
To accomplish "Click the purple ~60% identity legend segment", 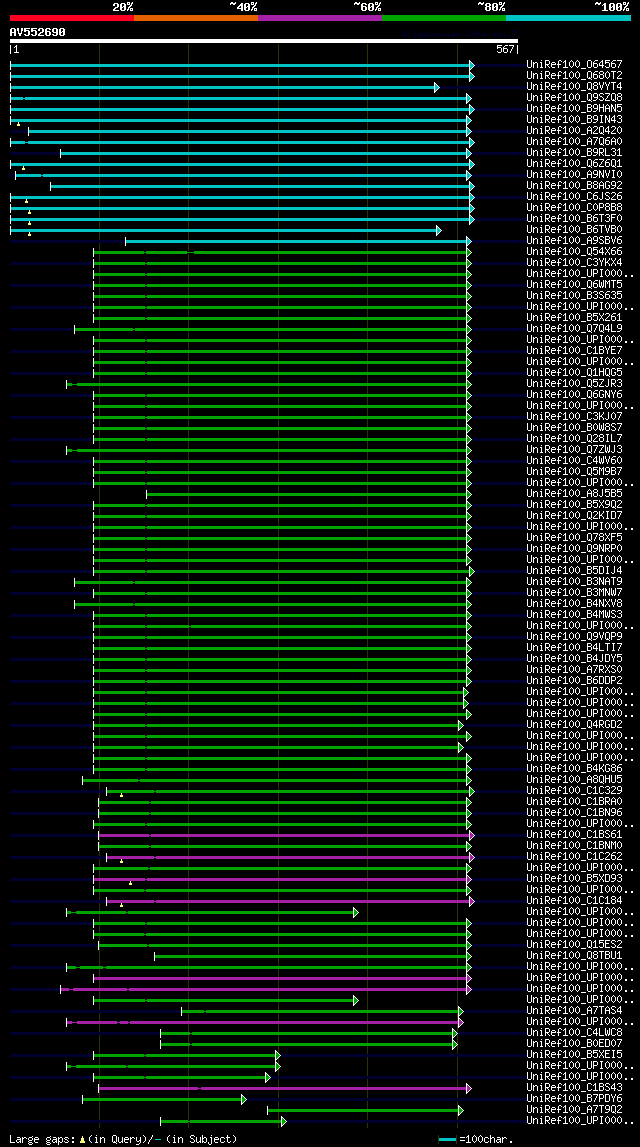I will tap(320, 18).
